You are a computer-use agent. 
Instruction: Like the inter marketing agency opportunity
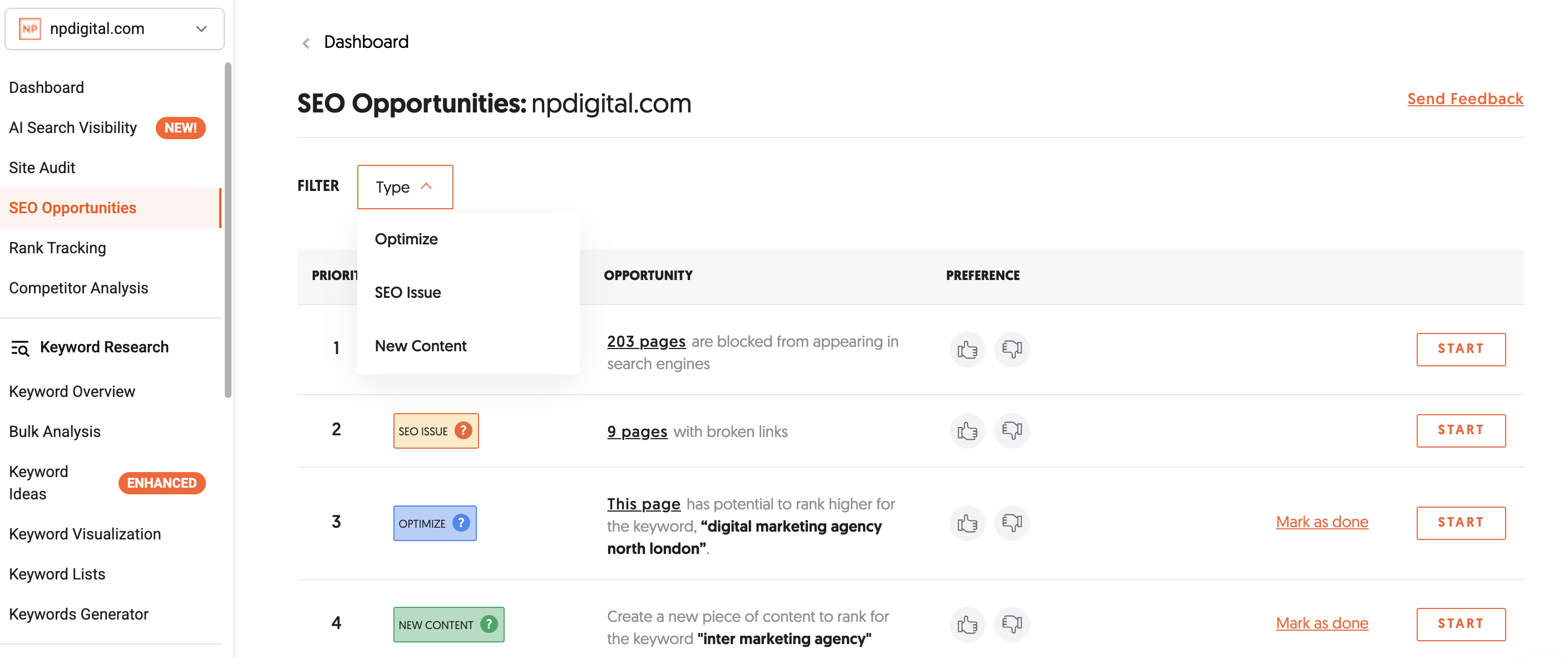[967, 624]
